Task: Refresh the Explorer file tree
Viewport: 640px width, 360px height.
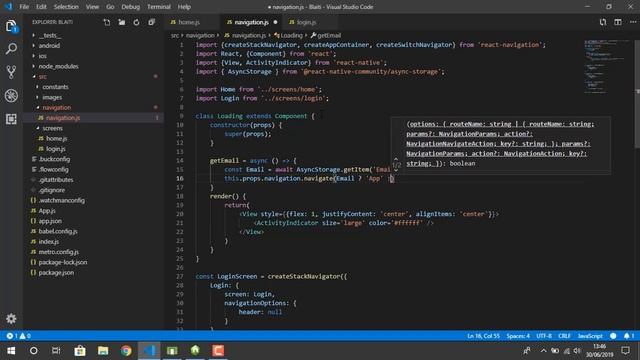Action: pos(136,22)
